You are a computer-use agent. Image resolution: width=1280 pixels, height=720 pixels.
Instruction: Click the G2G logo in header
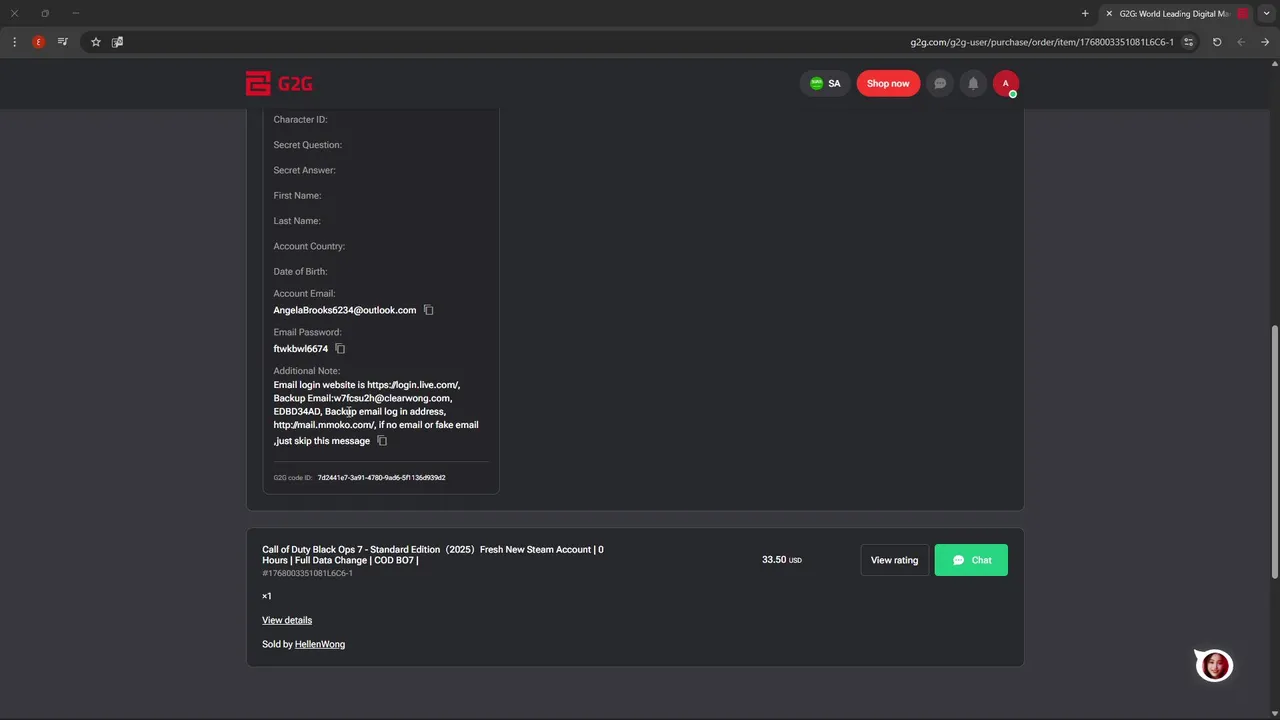pos(279,84)
